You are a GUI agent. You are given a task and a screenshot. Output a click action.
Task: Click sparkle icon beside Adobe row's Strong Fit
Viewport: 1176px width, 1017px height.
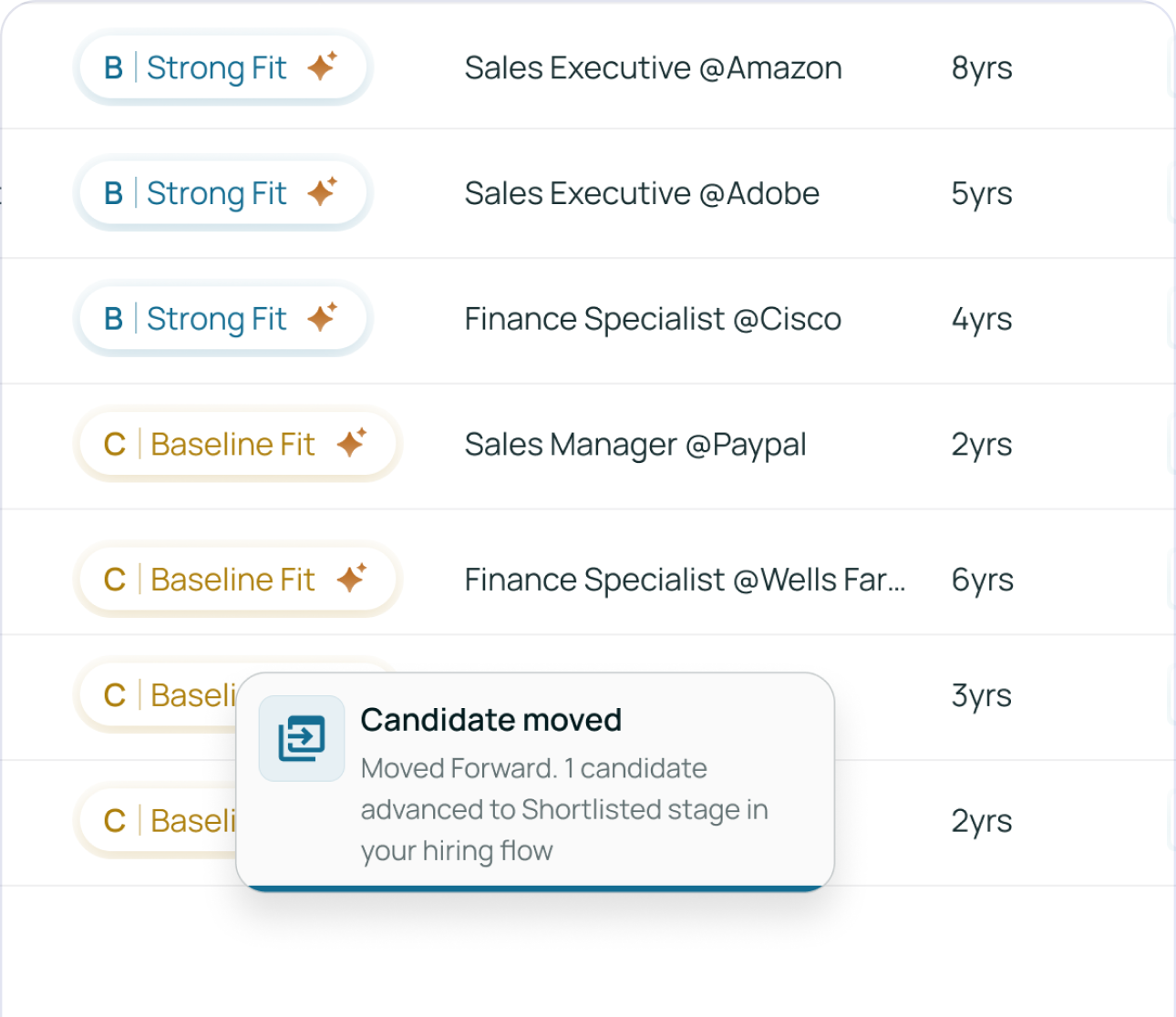click(322, 192)
